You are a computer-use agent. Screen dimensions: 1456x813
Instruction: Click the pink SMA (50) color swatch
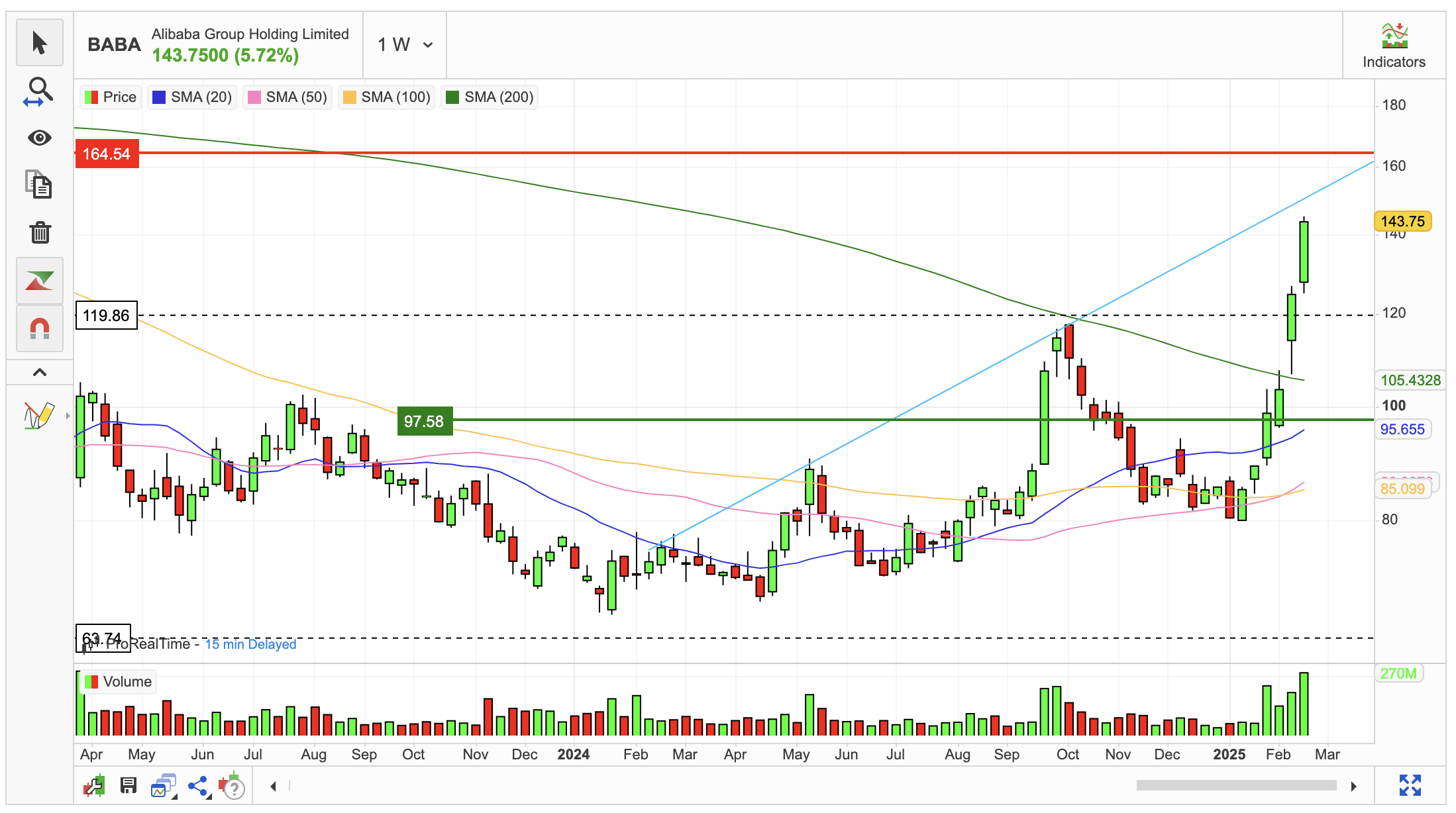254,97
